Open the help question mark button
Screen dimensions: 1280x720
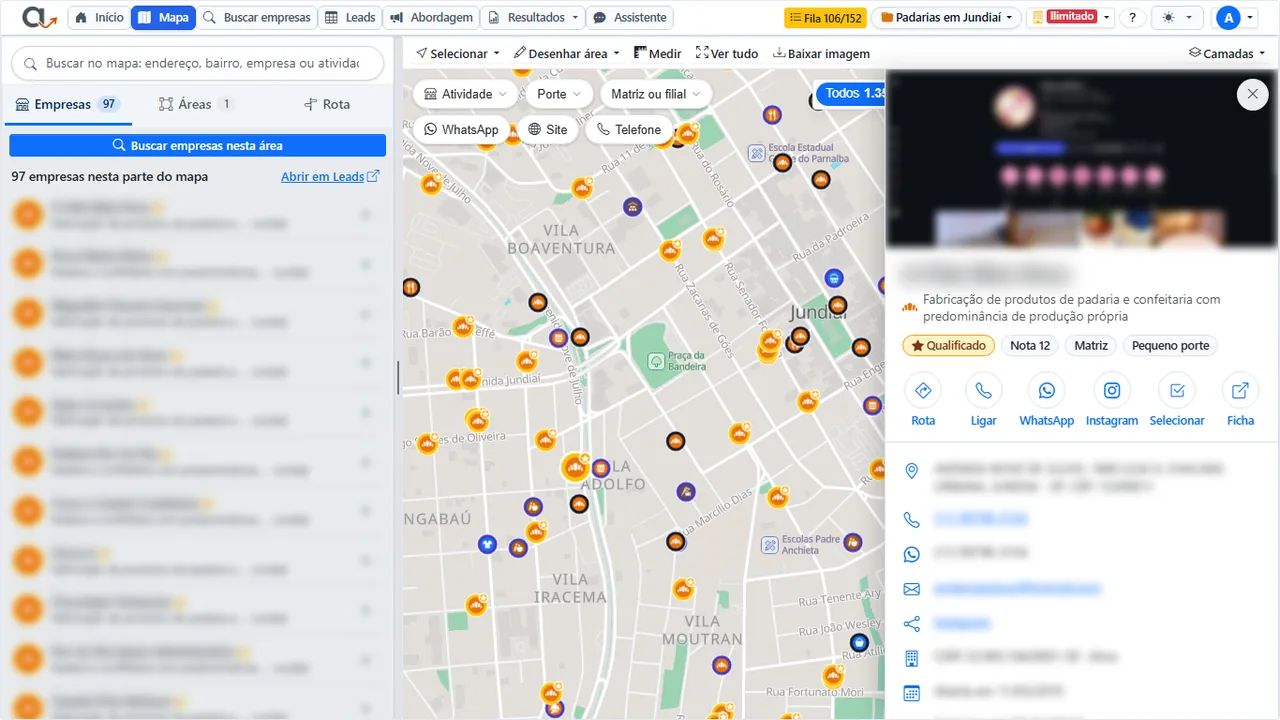[x=1132, y=18]
